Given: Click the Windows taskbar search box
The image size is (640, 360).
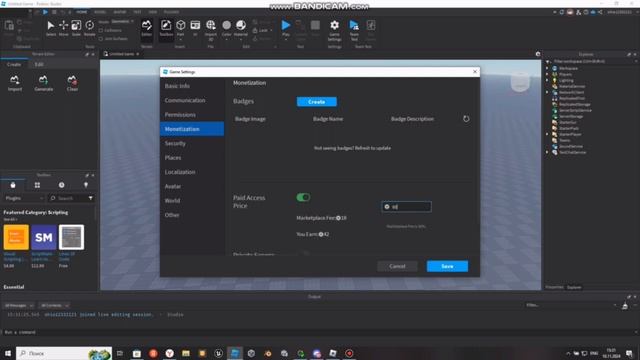Looking at the screenshot, I should pyautogui.click(x=64, y=353).
